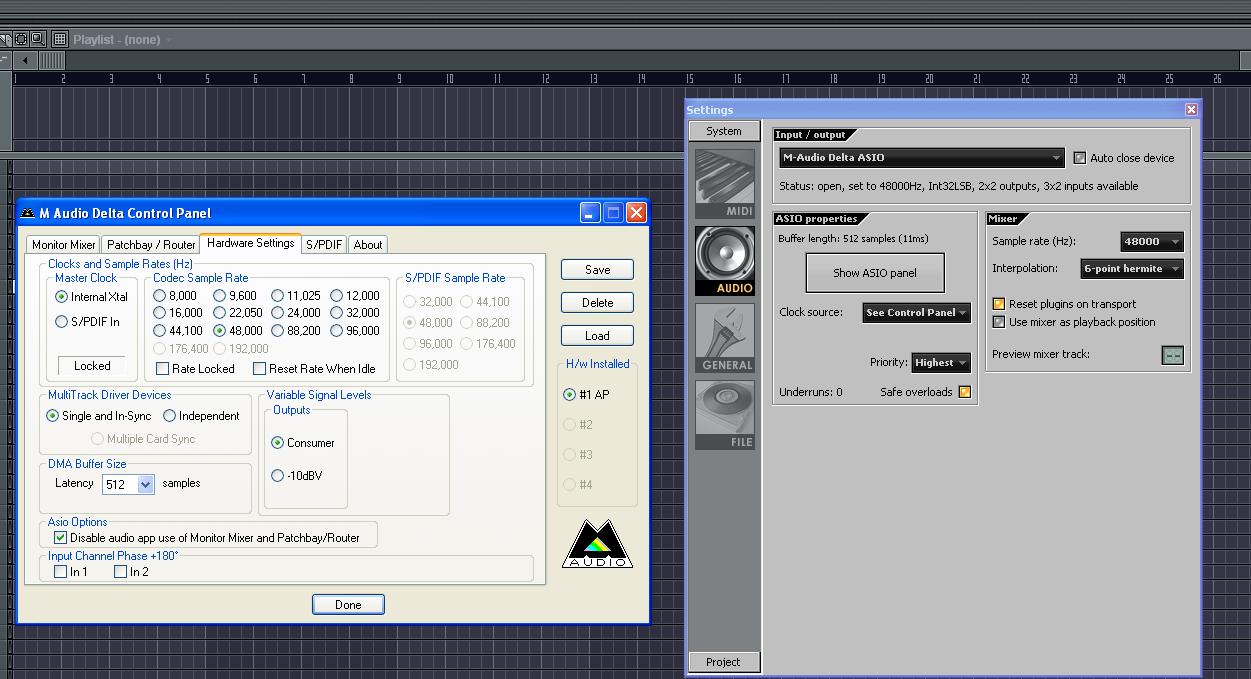Viewport: 1251px width, 679px height.
Task: Open the Interpolation 6-point hermite dropdown
Action: click(x=1132, y=269)
